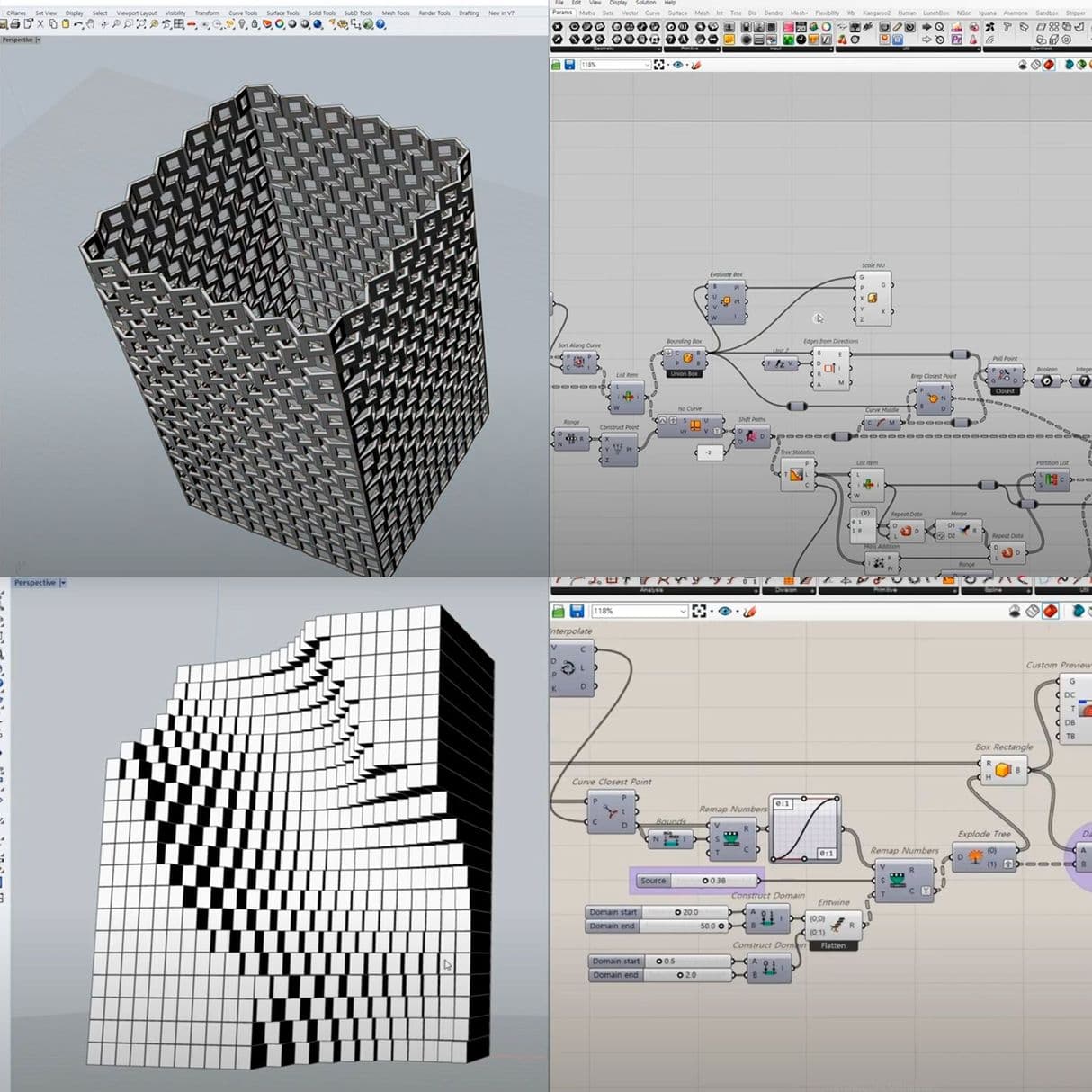
Task: Click the lock icon in Rhino toolbar
Action: (255, 24)
